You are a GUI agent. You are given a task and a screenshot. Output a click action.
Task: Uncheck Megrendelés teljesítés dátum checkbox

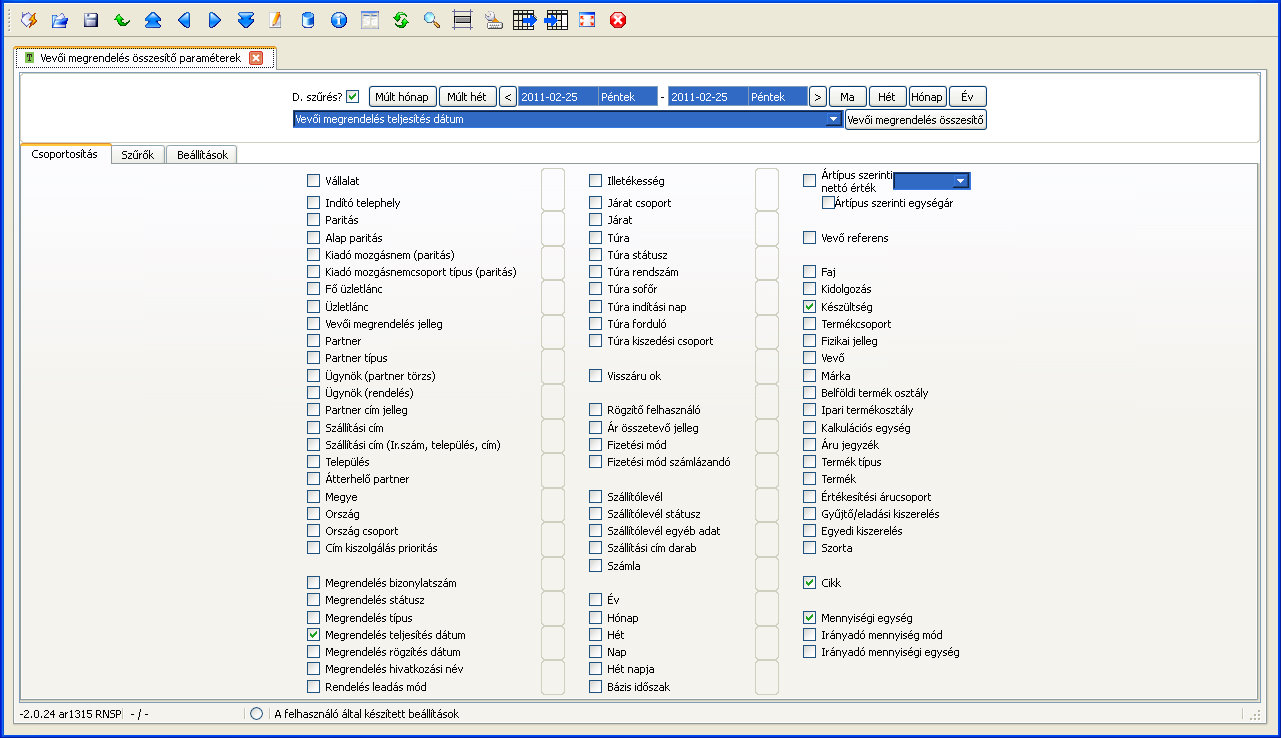click(x=314, y=635)
